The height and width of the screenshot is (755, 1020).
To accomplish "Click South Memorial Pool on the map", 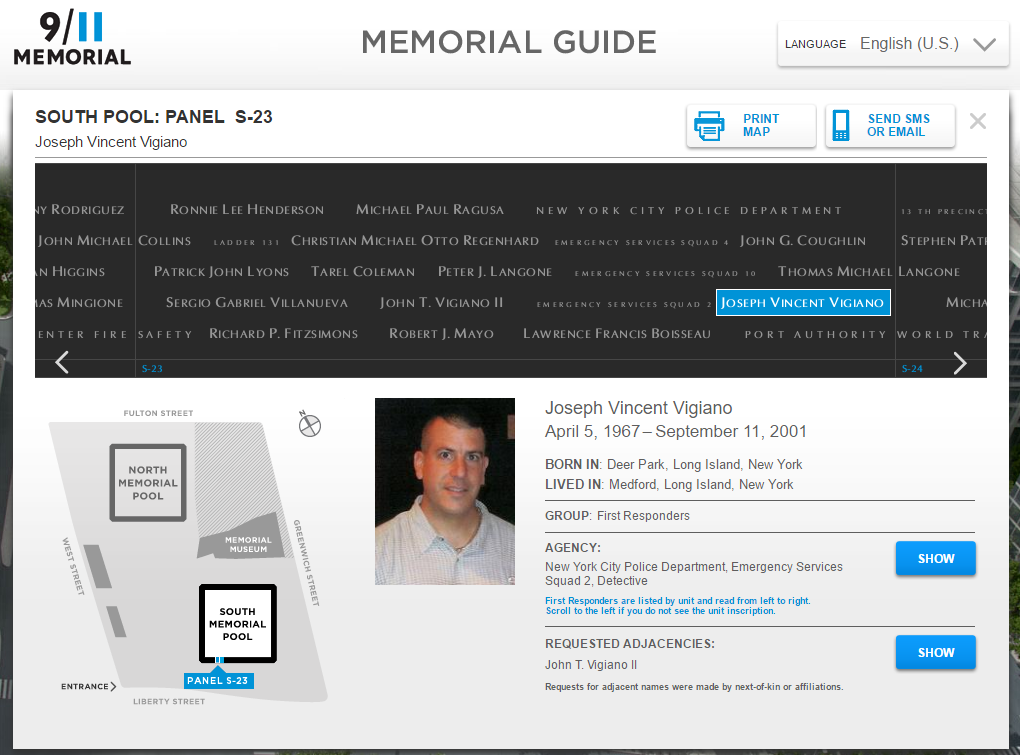I will click(x=237, y=623).
